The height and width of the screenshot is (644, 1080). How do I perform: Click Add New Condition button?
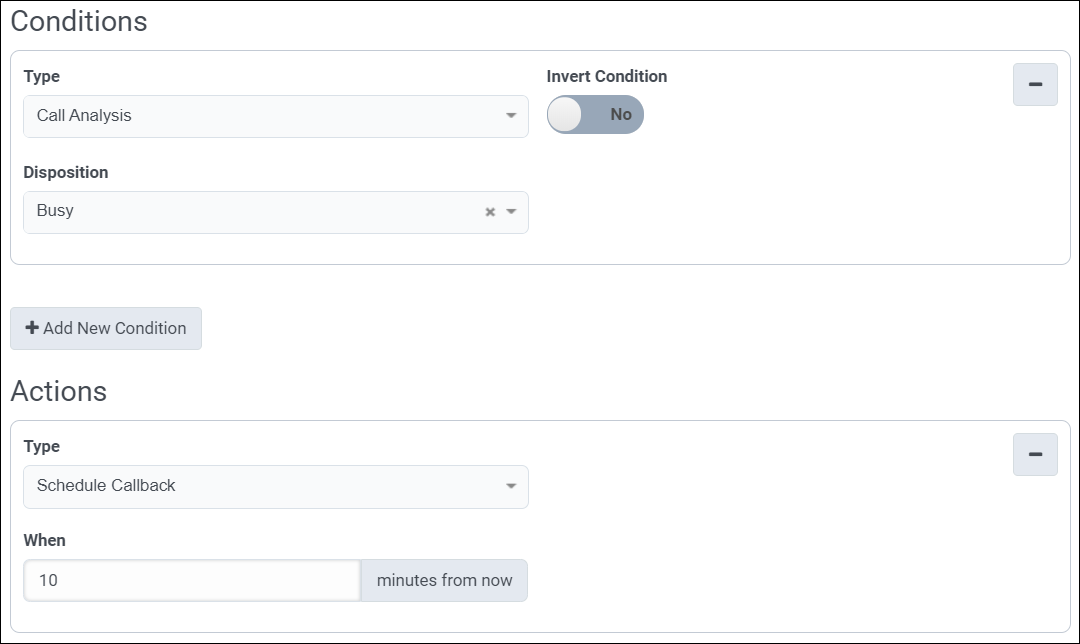click(106, 329)
